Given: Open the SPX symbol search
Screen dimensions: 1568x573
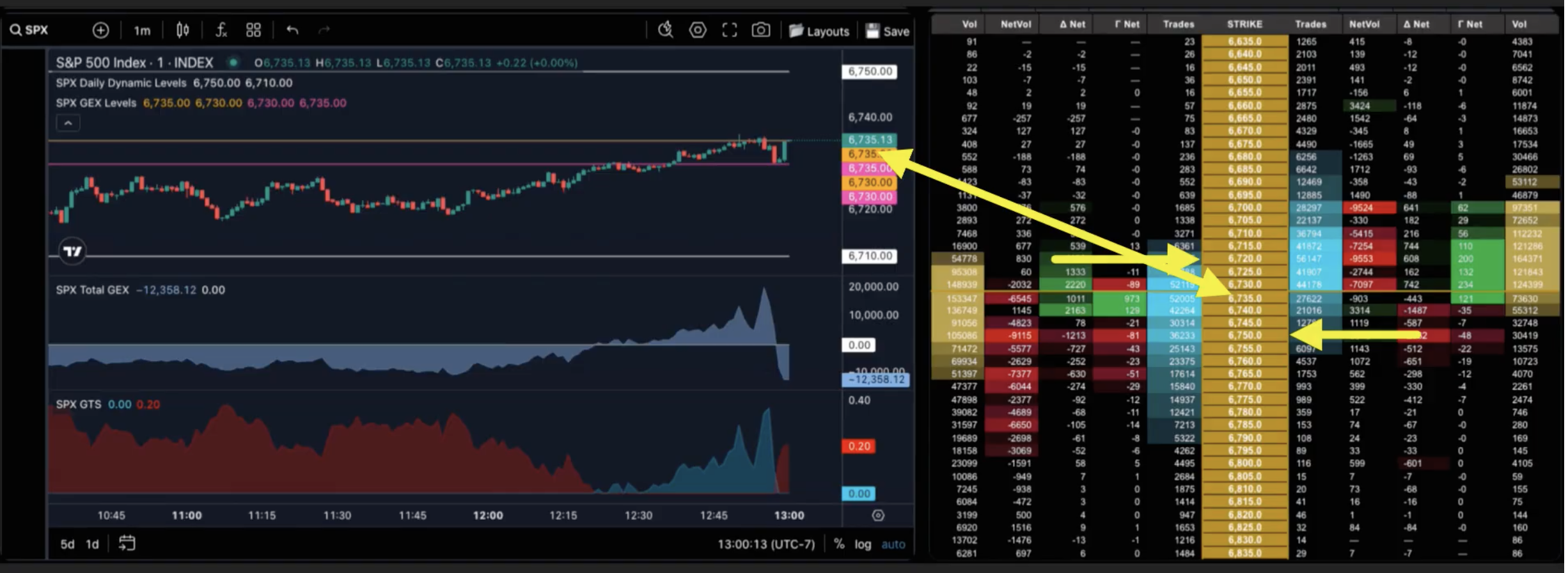Looking at the screenshot, I should click(x=29, y=30).
